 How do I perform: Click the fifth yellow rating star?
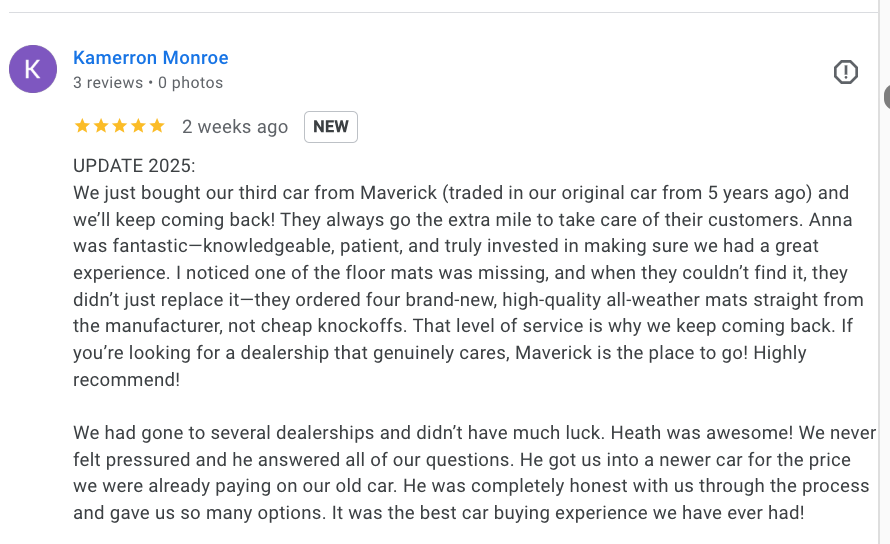(x=157, y=126)
